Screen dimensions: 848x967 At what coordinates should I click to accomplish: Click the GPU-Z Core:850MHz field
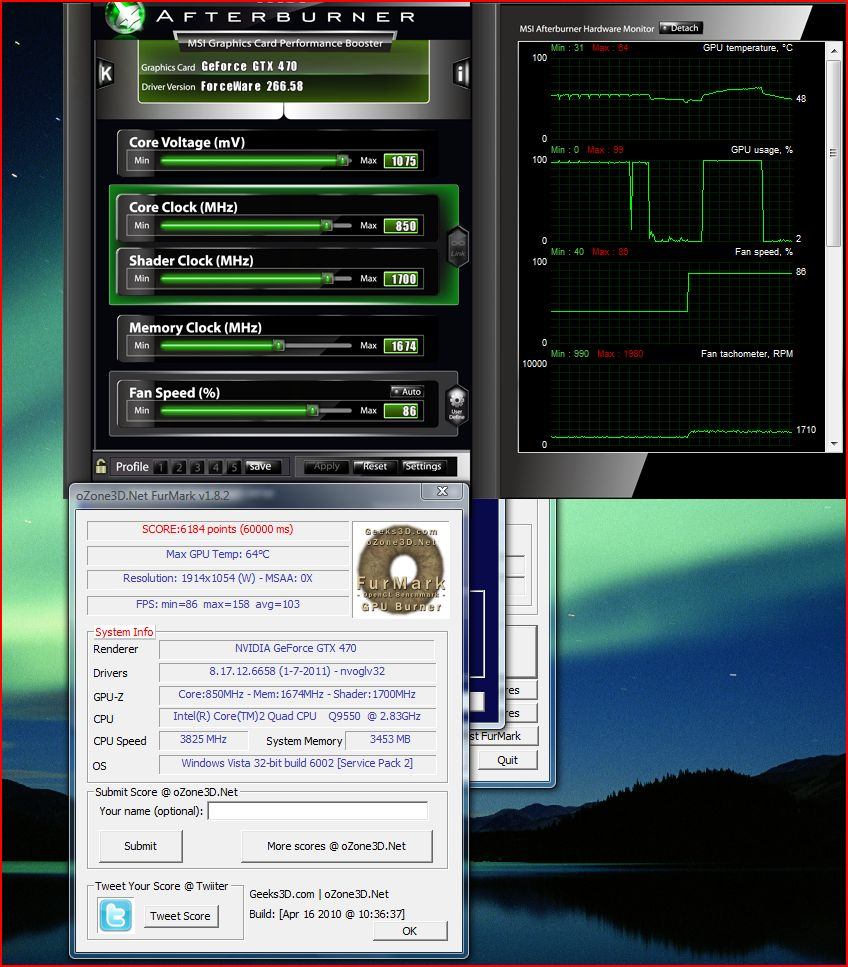point(297,694)
